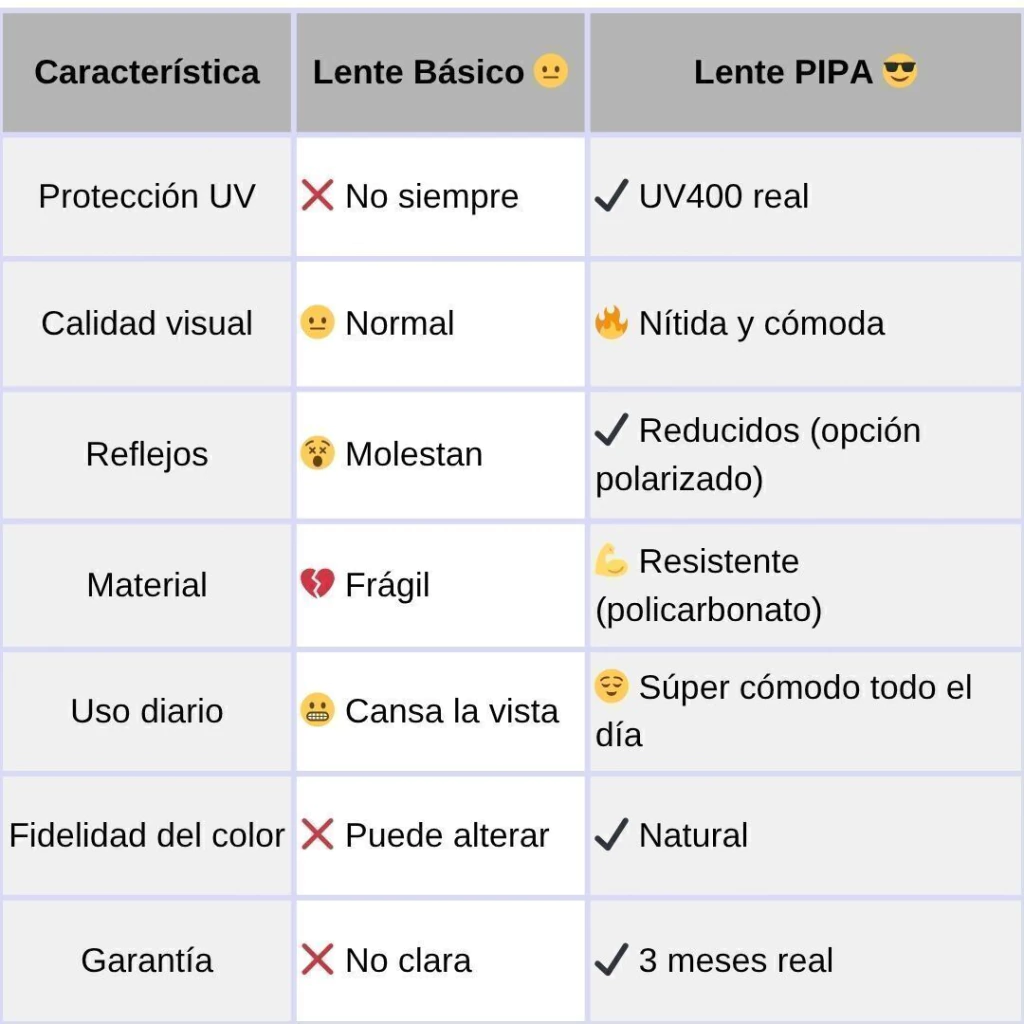Viewport: 1024px width, 1024px height.
Task: Click the grimacing emoji beside Cansa la vista
Action: [x=317, y=711]
